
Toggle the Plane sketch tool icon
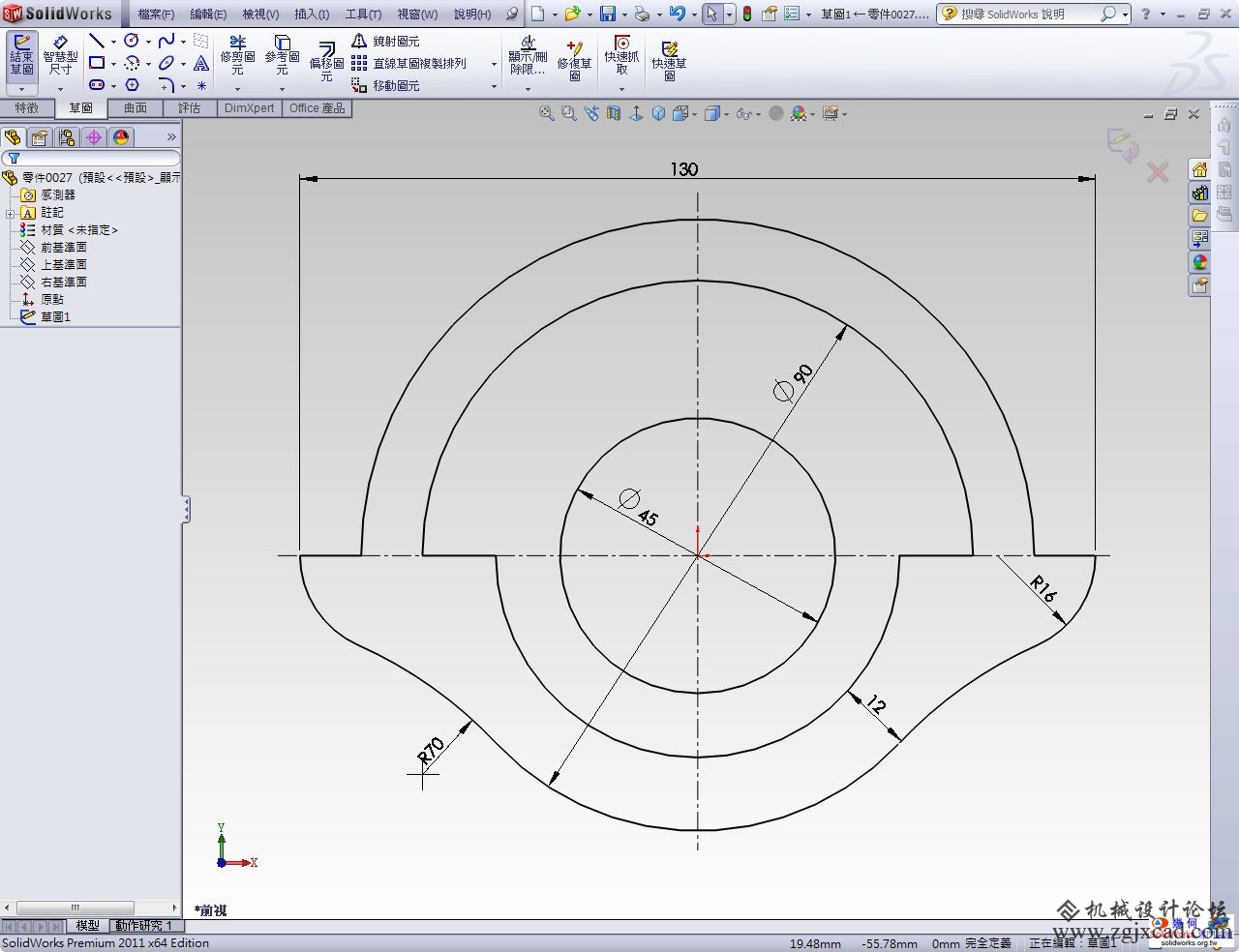[201, 41]
